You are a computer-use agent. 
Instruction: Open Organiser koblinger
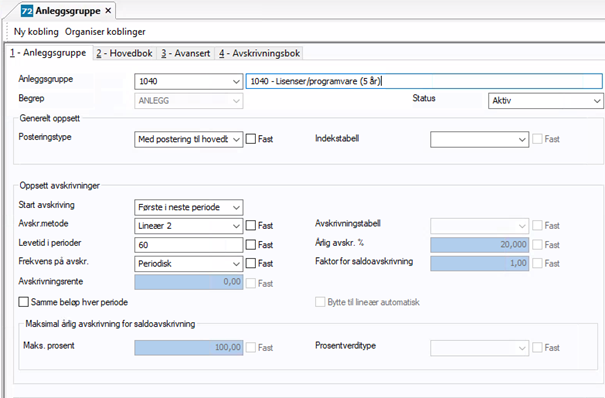105,32
